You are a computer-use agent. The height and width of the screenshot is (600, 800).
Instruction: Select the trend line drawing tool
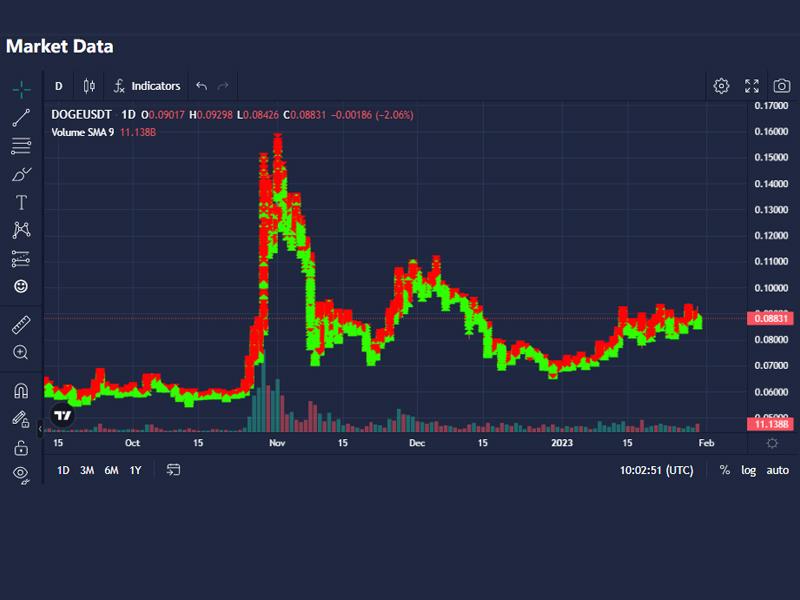coord(21,118)
